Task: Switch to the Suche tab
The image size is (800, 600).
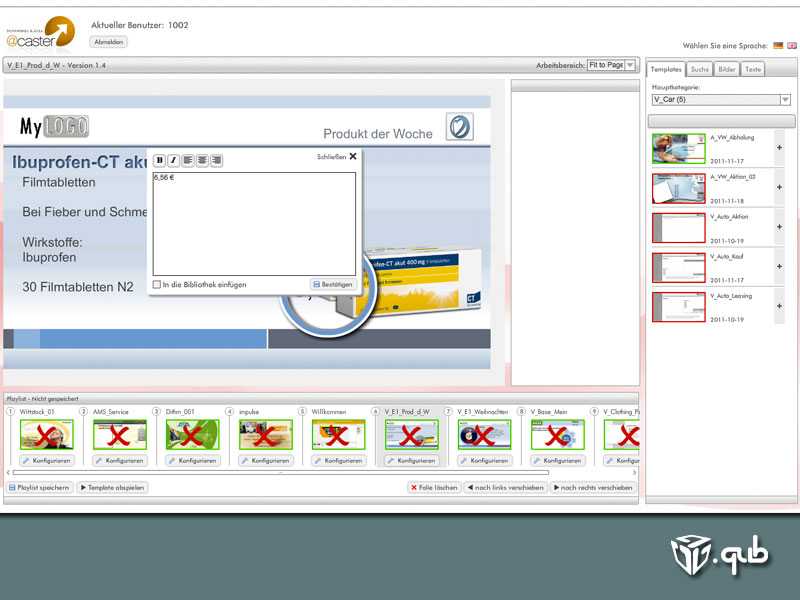Action: pyautogui.click(x=699, y=69)
